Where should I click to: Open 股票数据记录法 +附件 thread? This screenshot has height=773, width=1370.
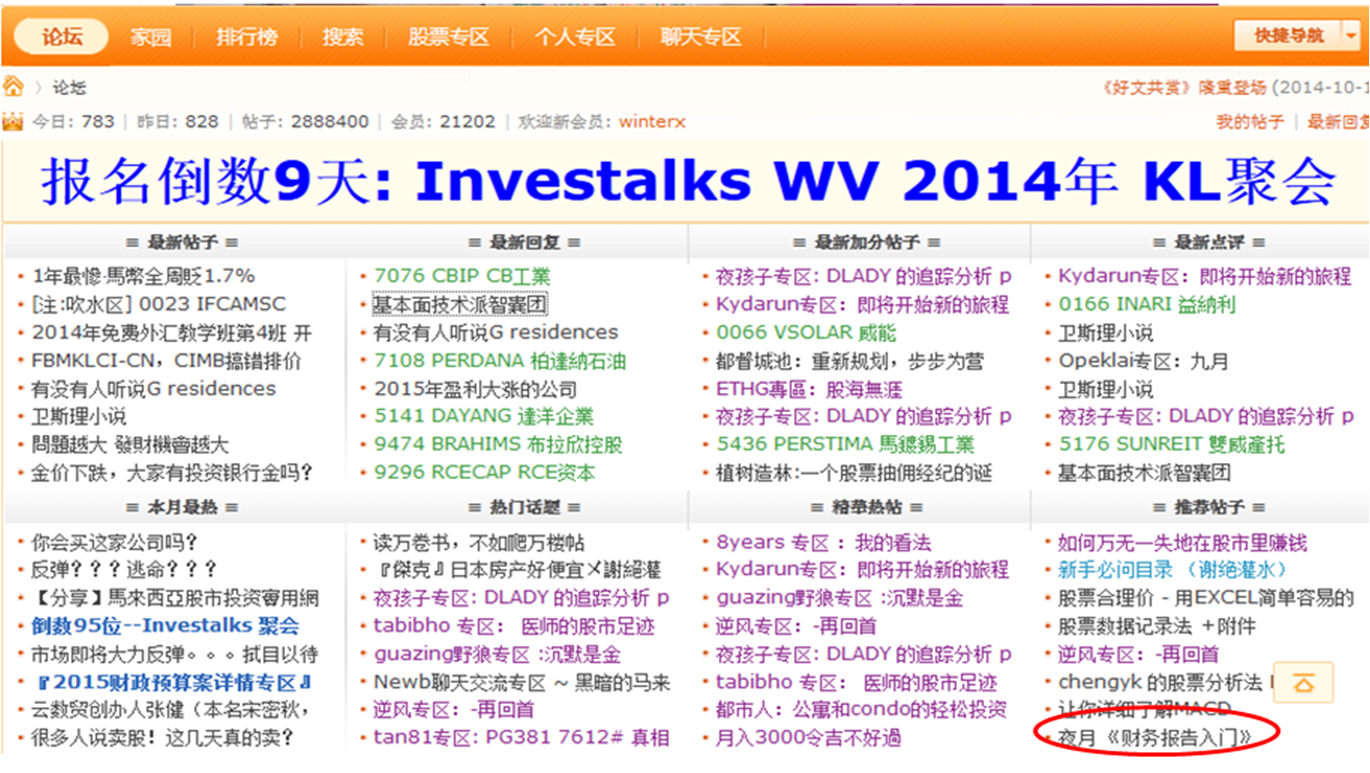coord(1156,627)
